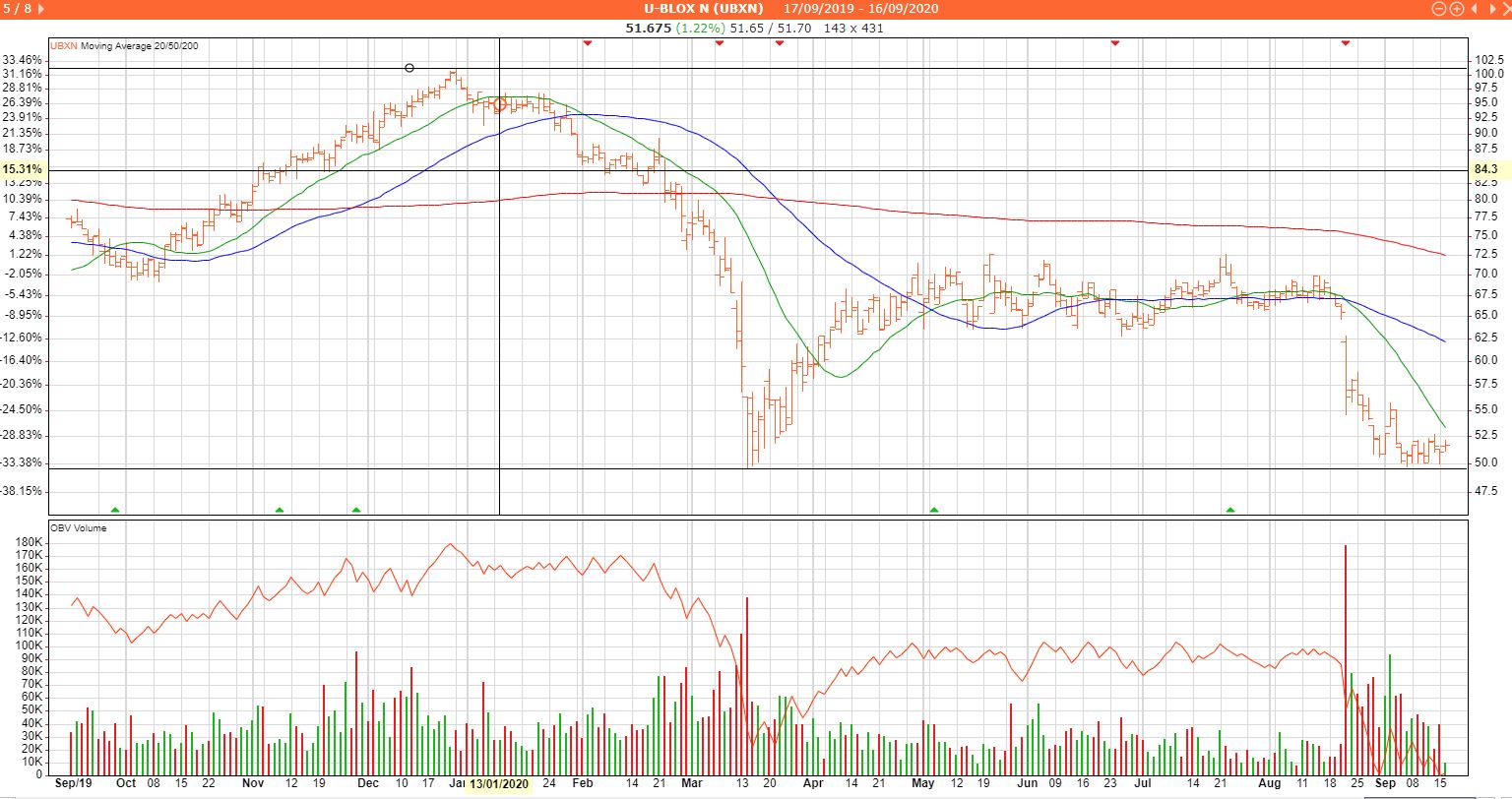
Task: Click the 33.46% percent axis label
Action: tap(23, 59)
